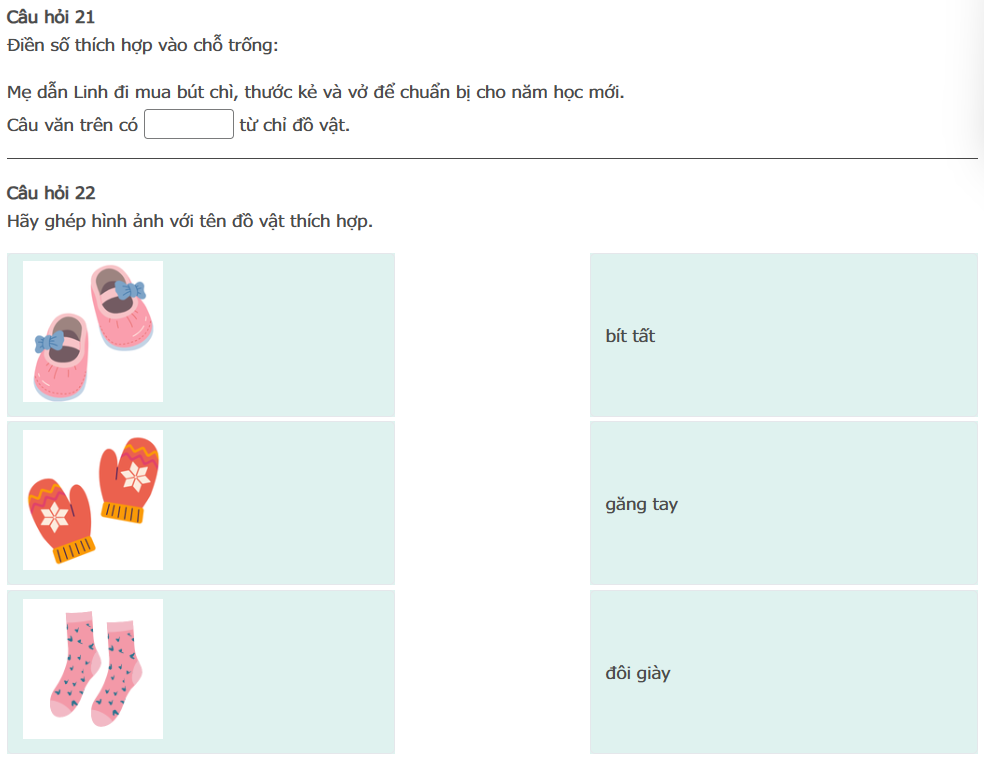This screenshot has height=760, width=984.
Task: Select the red mittens picture
Action: click(93, 500)
